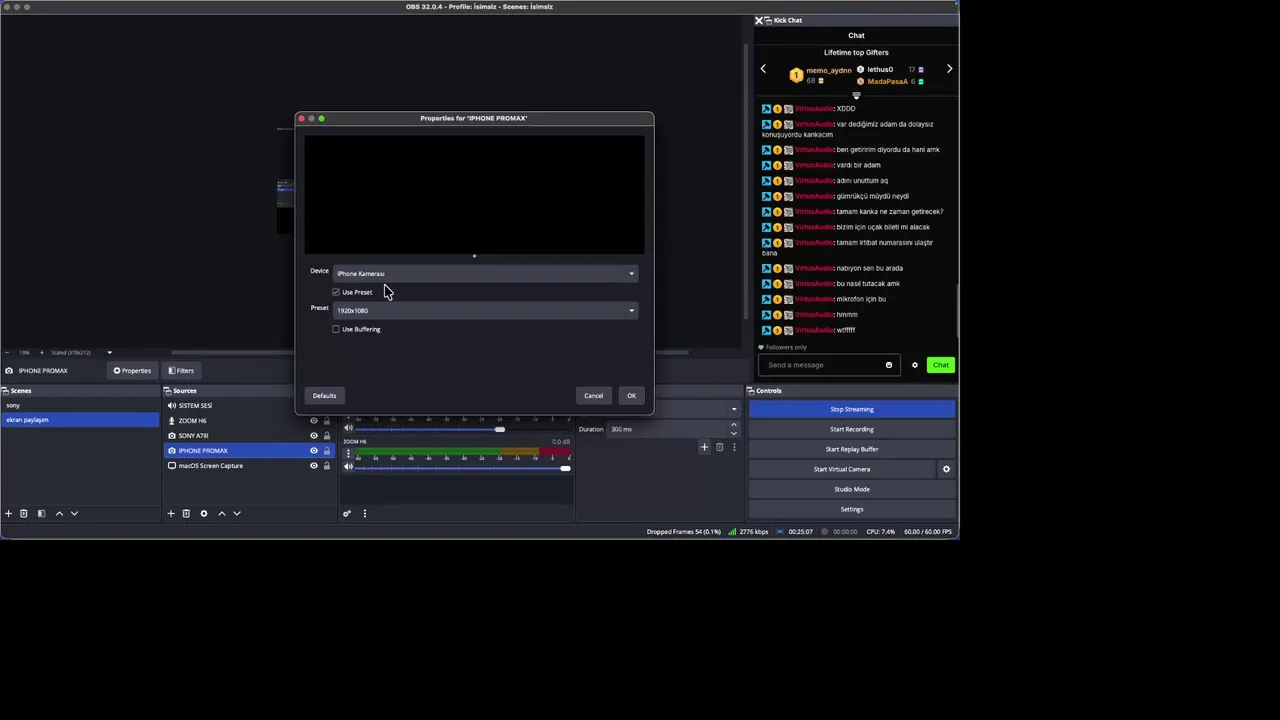
Task: Close Kick Chat dock with X icon
Action: point(759,20)
